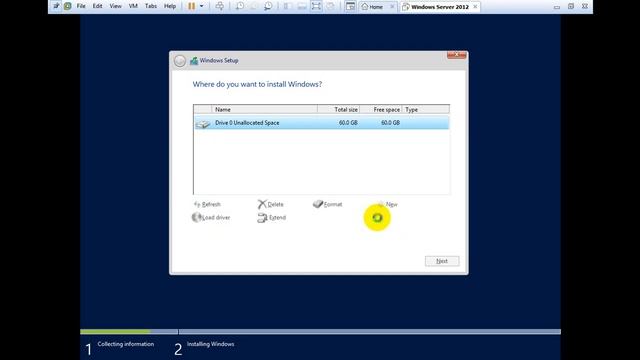Viewport: 640px width, 360px height.
Task: Open the File menu in VMware
Action: [x=81, y=6]
